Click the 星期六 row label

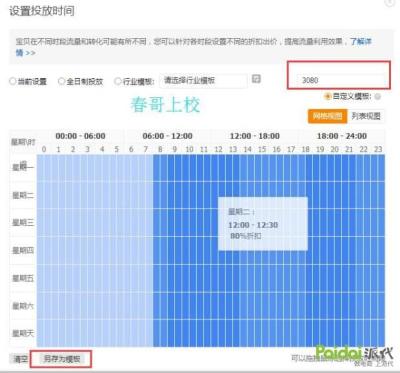point(23,306)
